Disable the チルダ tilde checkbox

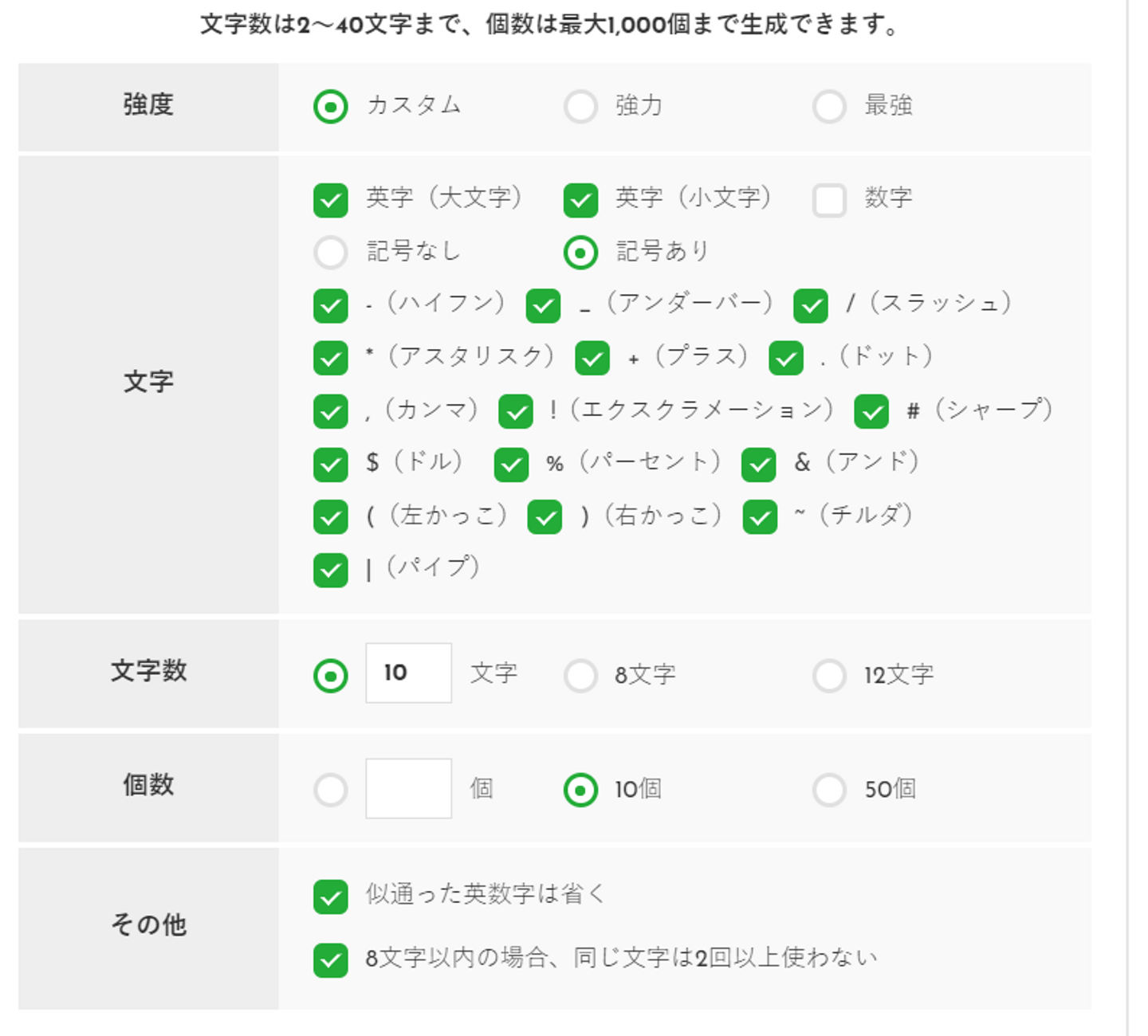click(760, 517)
